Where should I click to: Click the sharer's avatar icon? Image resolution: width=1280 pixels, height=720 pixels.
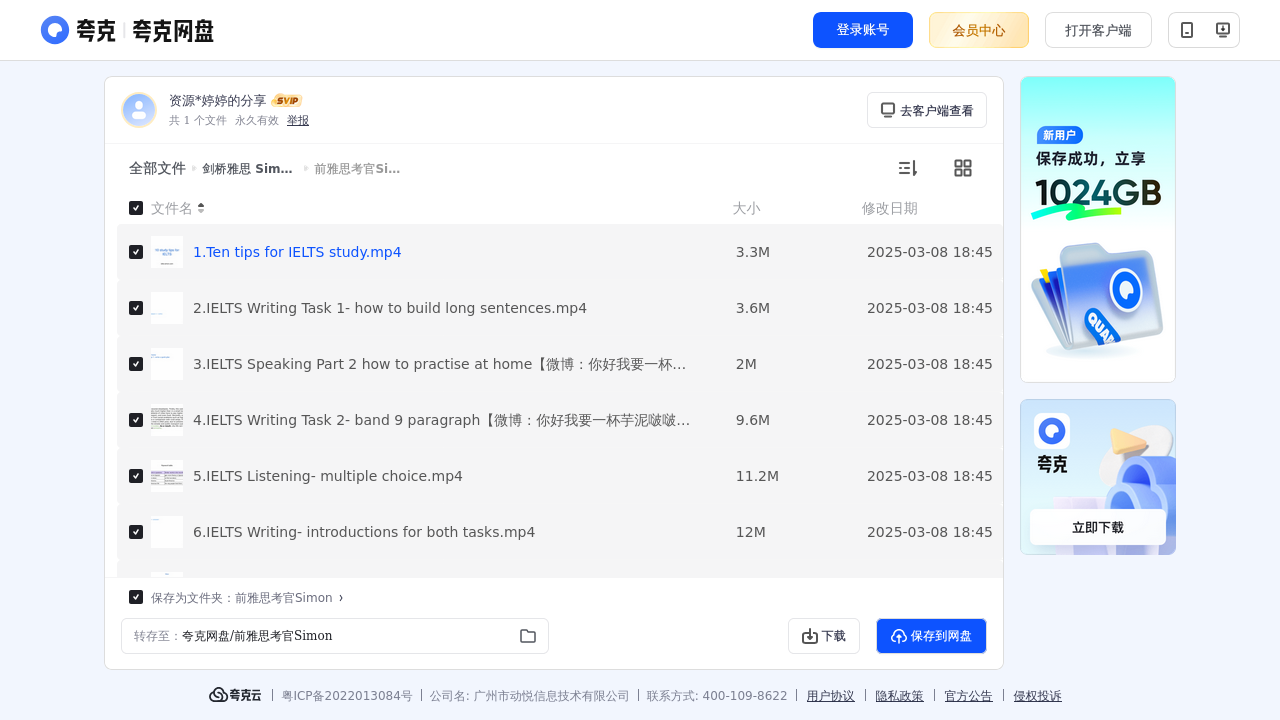click(x=139, y=110)
